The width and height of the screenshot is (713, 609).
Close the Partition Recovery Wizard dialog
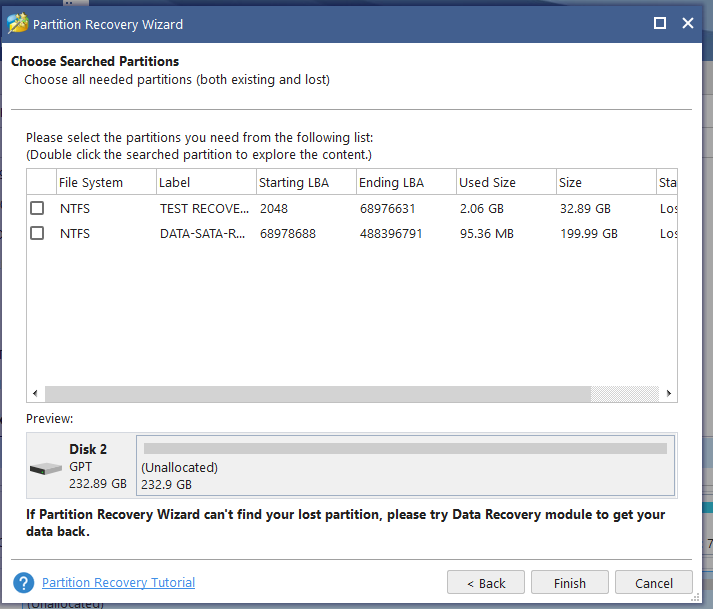click(688, 23)
